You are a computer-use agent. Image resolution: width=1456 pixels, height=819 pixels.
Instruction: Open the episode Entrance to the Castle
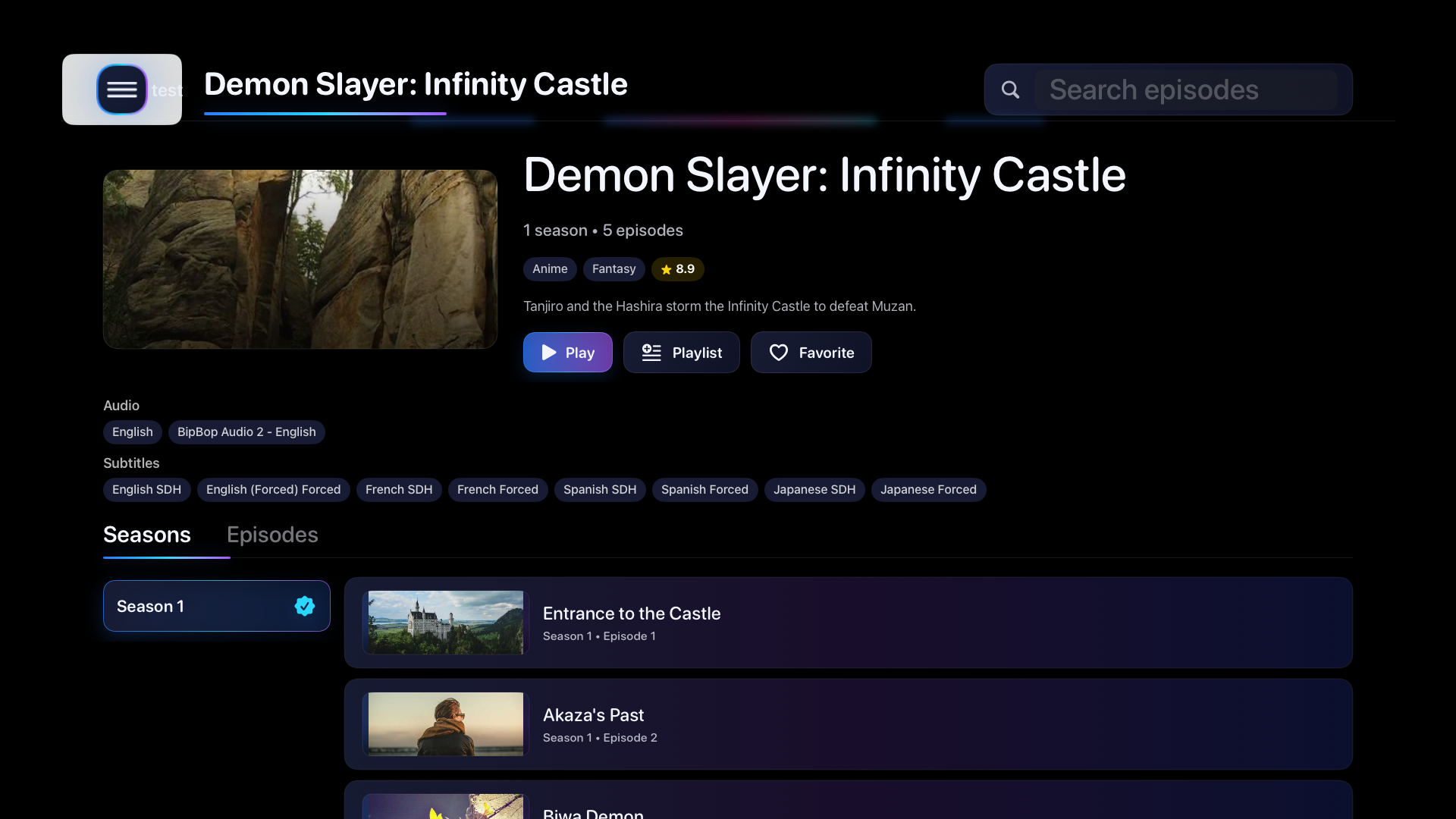pyautogui.click(x=848, y=623)
